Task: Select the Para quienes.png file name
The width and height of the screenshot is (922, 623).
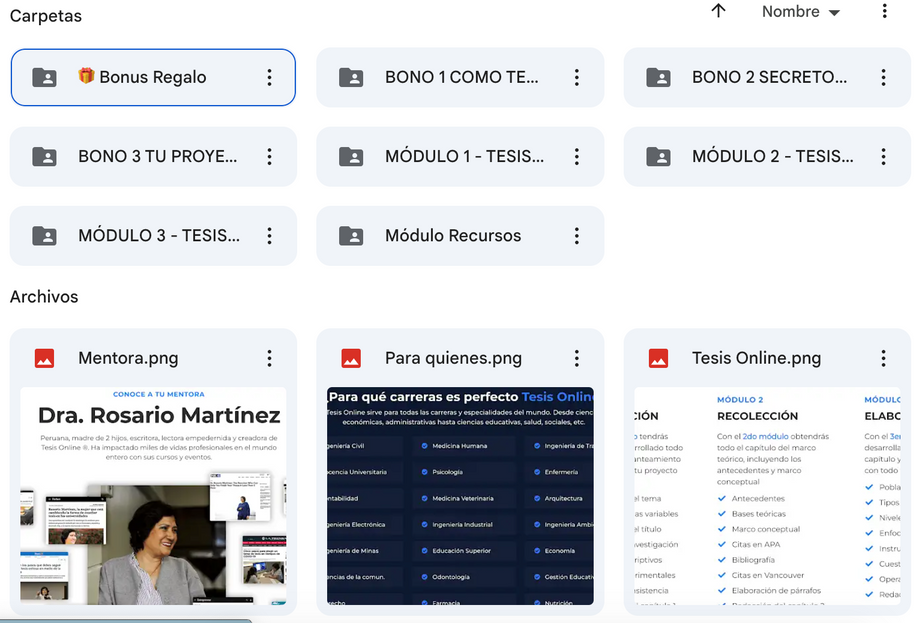Action: point(453,358)
